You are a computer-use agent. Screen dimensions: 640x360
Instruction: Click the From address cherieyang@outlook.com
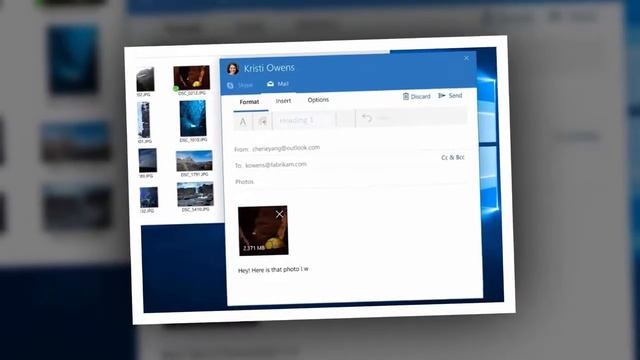tap(286, 148)
